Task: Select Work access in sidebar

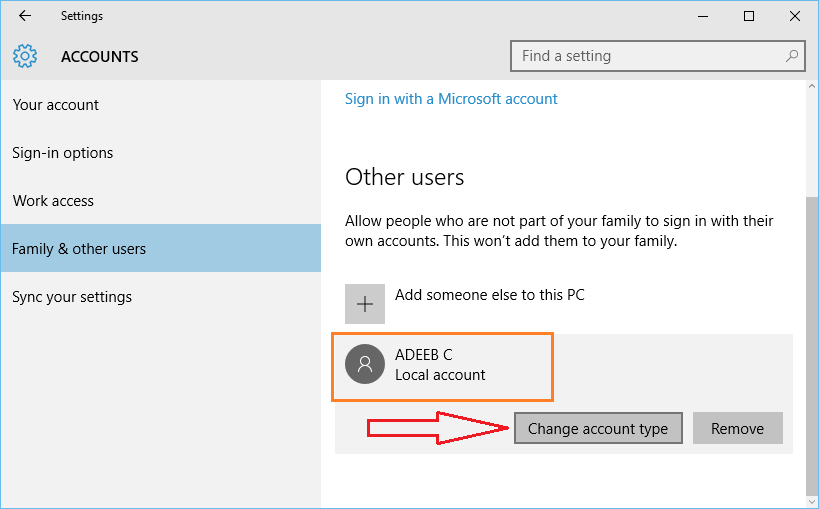Action: [160, 201]
